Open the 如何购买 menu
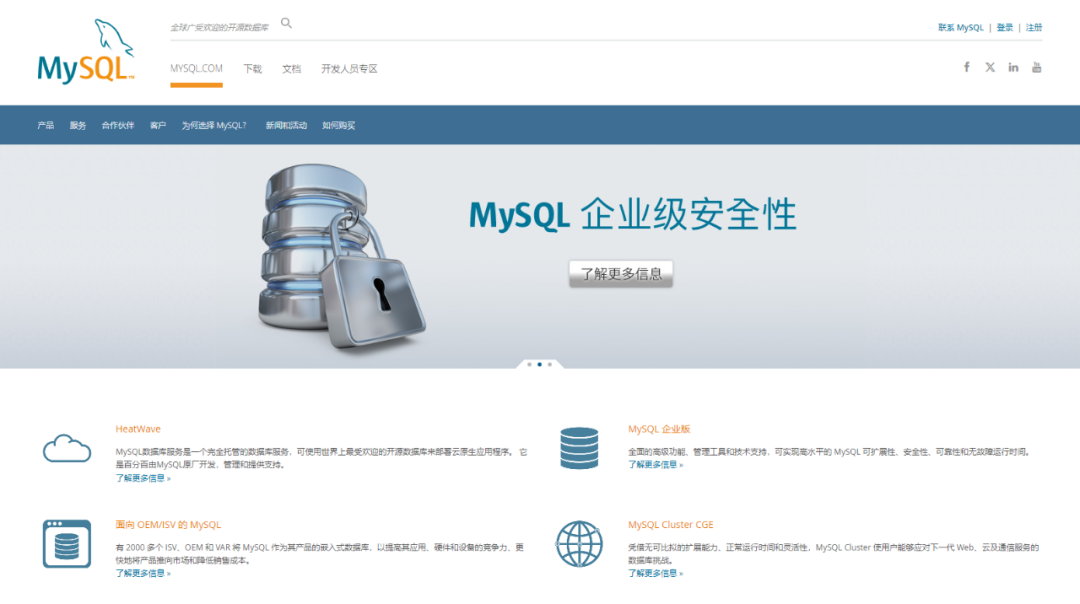 [339, 125]
